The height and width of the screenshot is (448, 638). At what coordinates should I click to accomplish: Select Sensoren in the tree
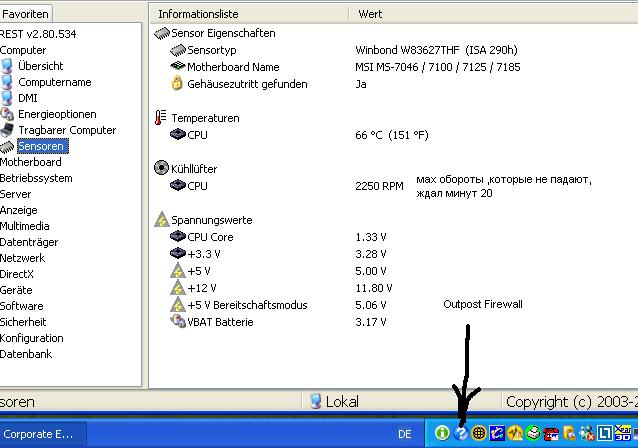point(41,146)
